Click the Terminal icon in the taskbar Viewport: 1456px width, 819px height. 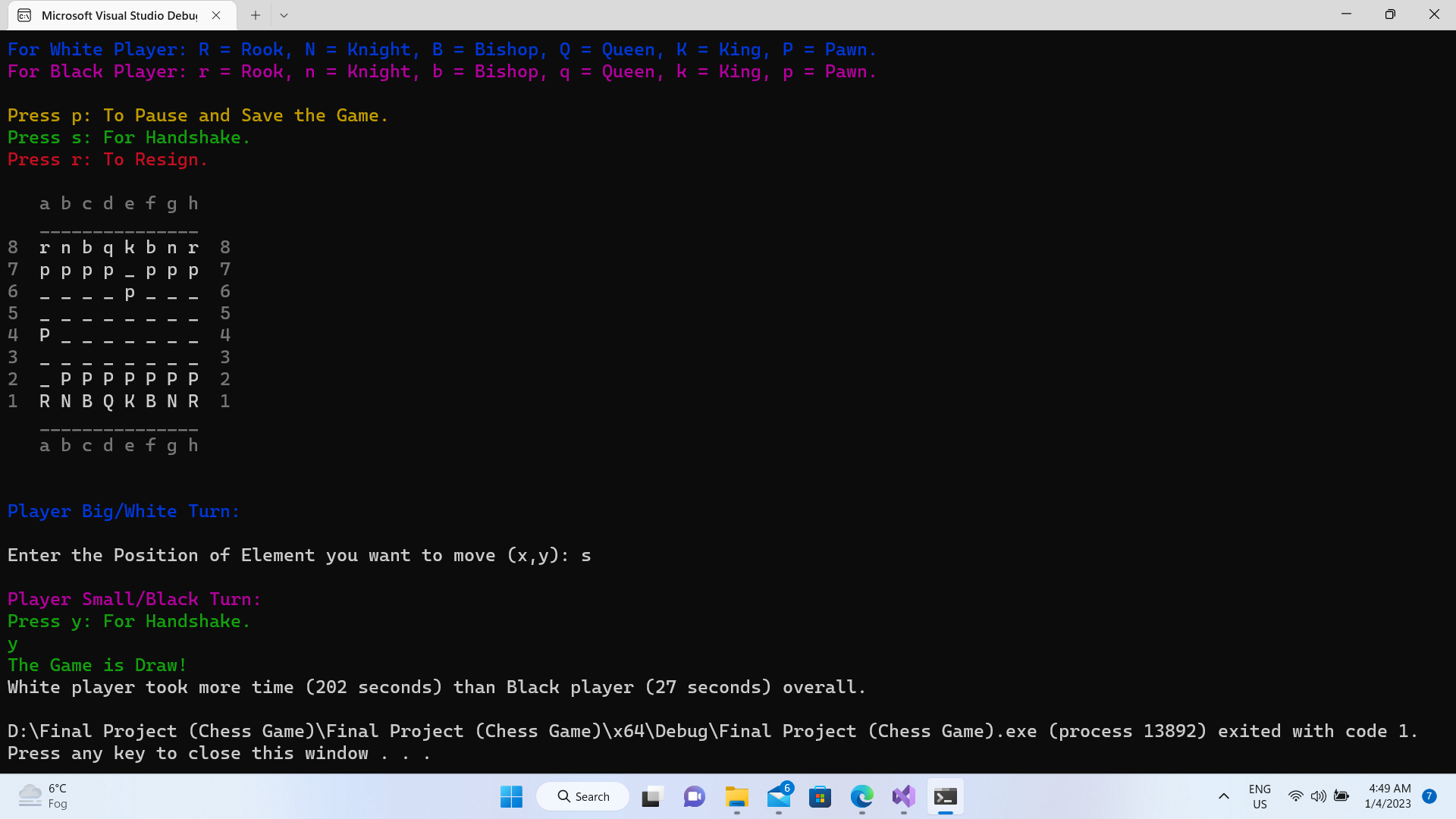point(945,796)
